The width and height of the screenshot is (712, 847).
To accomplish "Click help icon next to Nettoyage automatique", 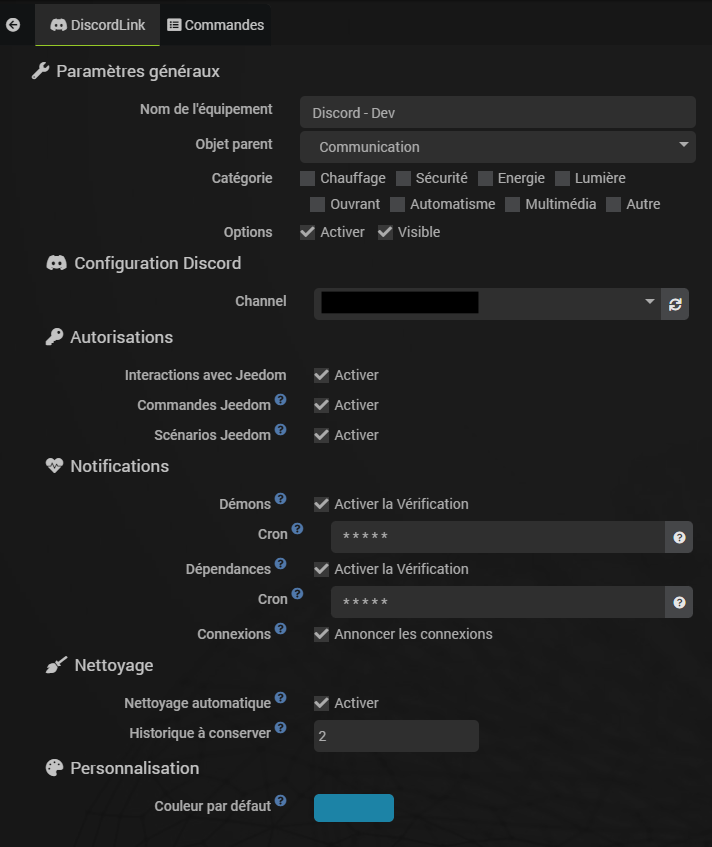I will click(280, 698).
